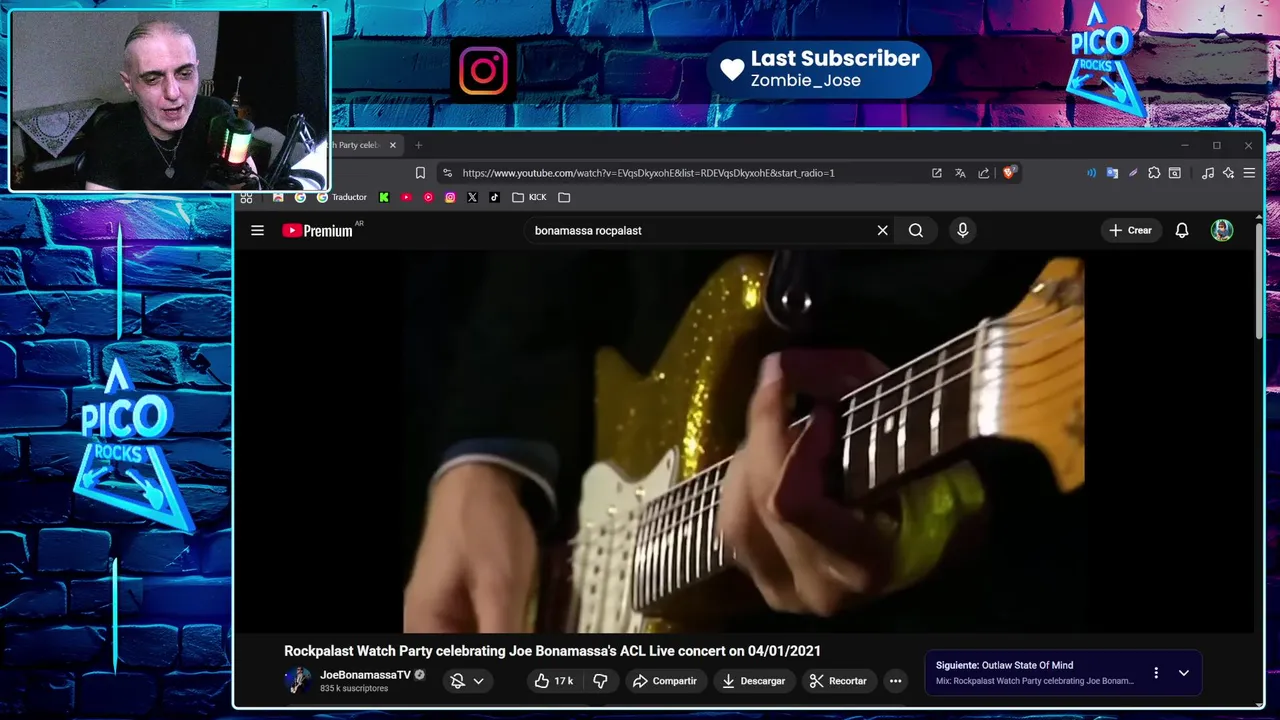
Task: Click the Siguiente: Outlaw State Of Mind text
Action: click(1004, 665)
